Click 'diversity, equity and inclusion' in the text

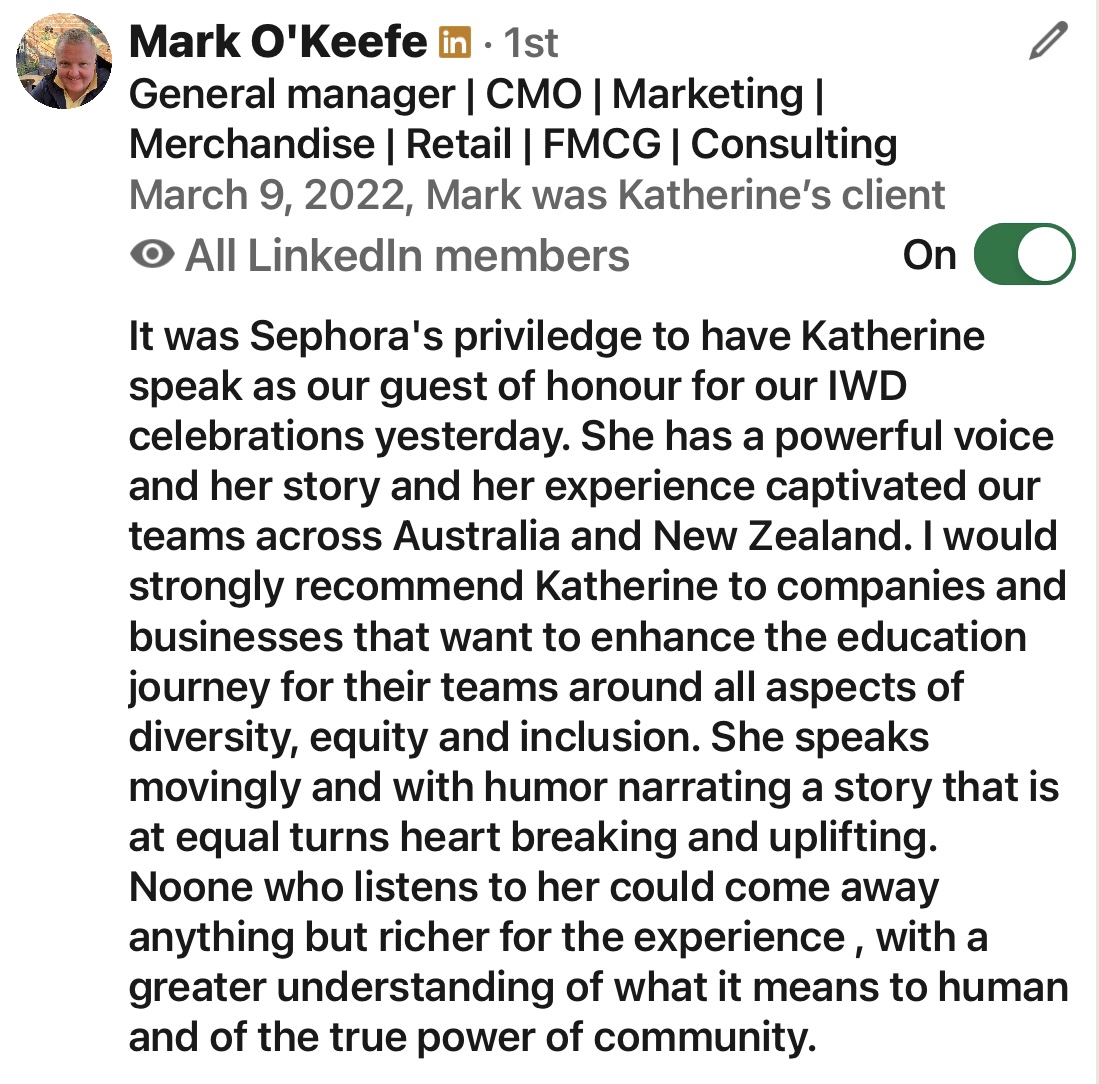[414, 737]
